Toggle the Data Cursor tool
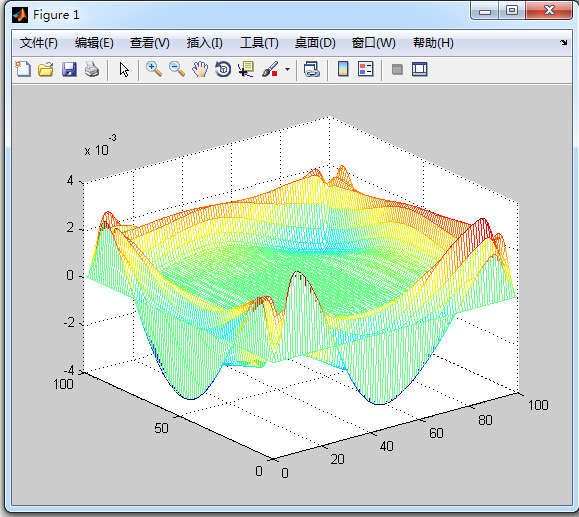Viewport: 579px width, 517px height. 246,69
